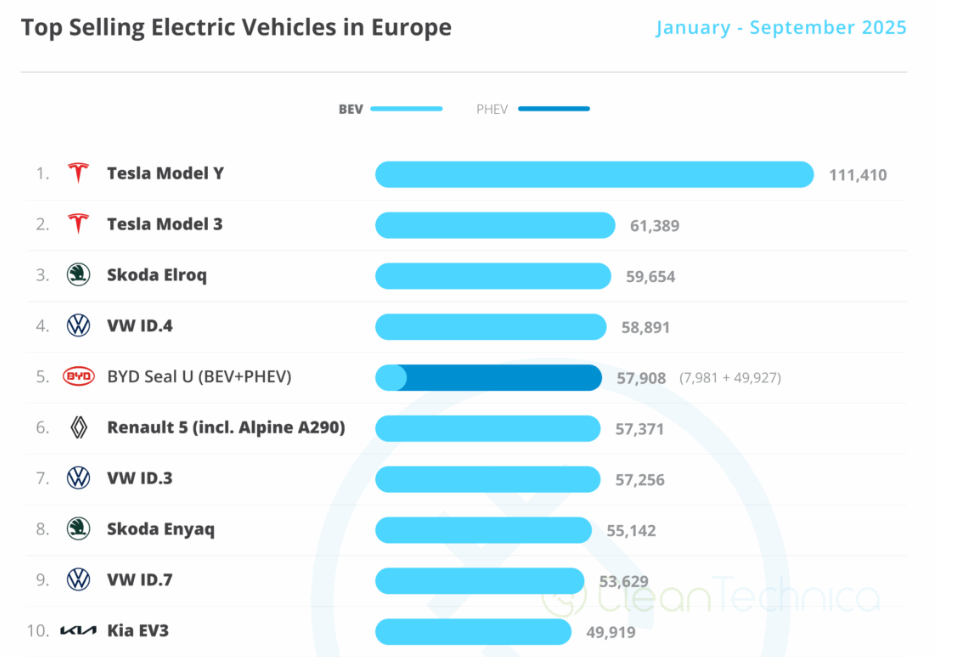This screenshot has height=657, width=955.
Task: Click the Skoda logo next to Elroq
Action: pyautogui.click(x=78, y=275)
